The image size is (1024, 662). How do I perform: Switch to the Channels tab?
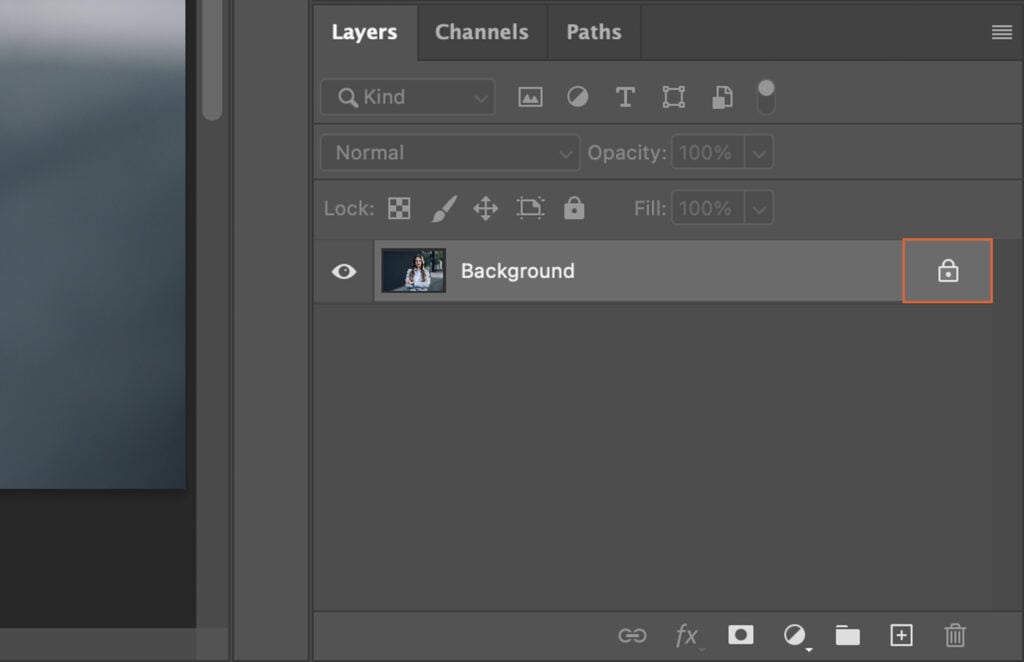point(482,31)
